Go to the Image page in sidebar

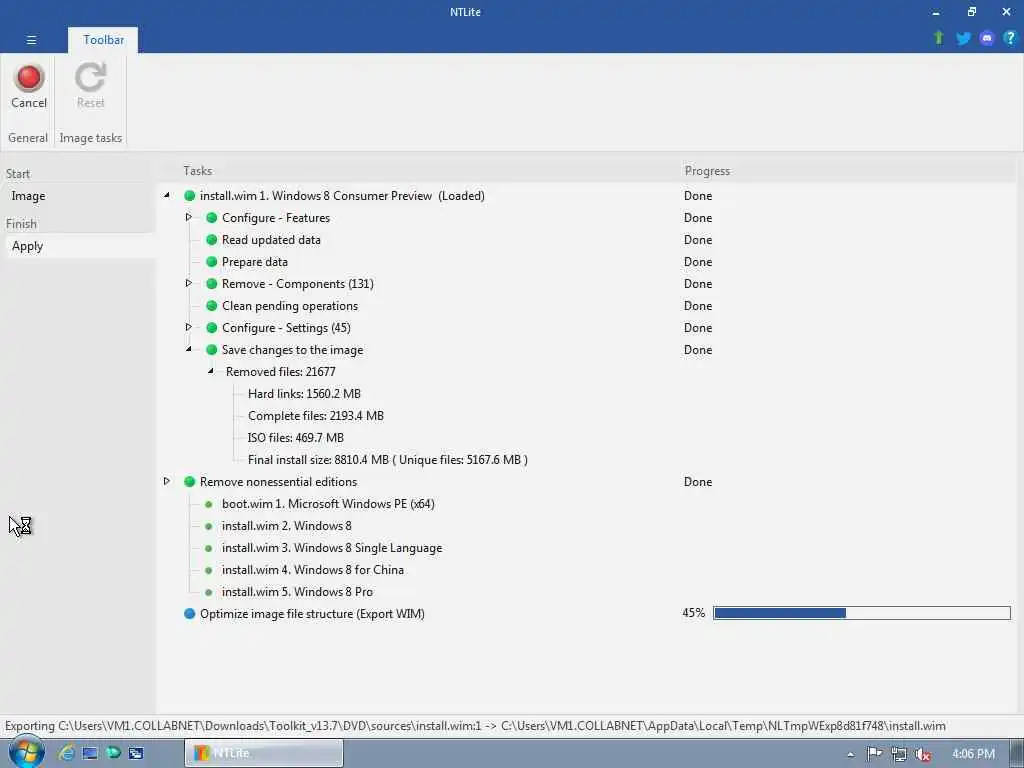[28, 196]
